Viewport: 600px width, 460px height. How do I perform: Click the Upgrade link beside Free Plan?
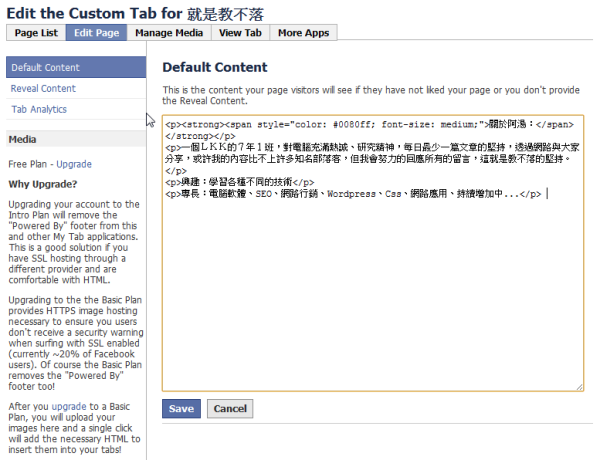73,162
